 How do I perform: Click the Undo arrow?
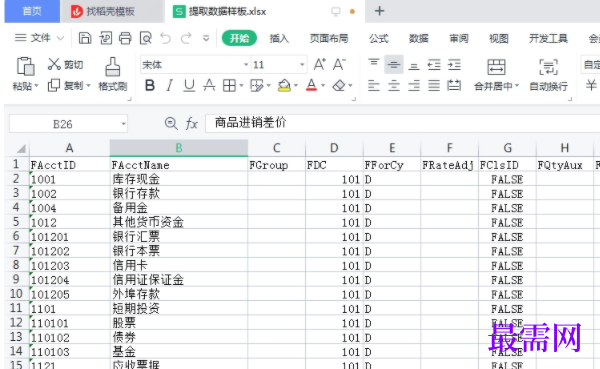click(166, 38)
